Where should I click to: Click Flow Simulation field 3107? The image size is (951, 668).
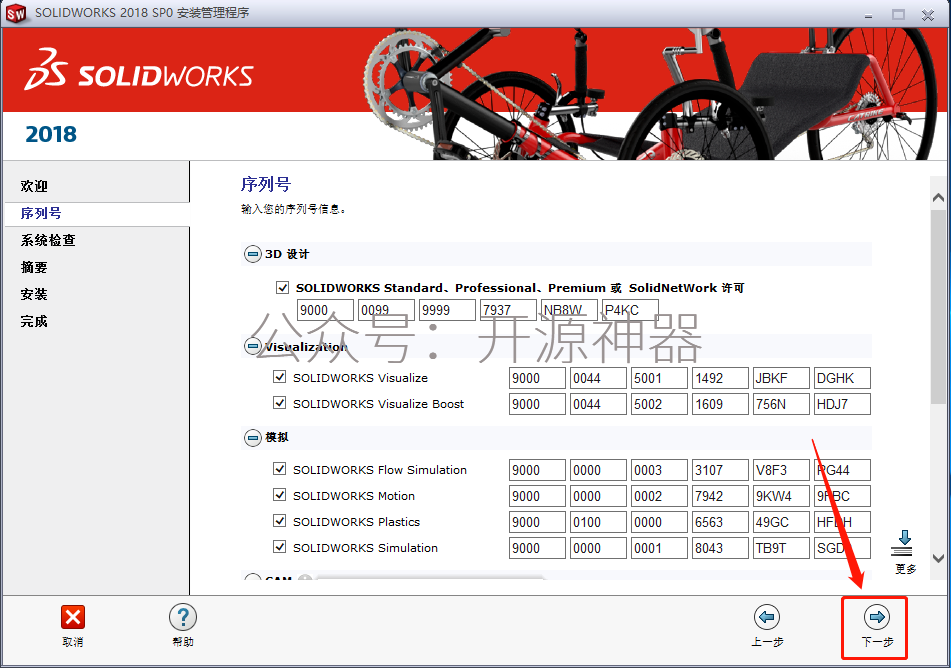click(x=721, y=470)
